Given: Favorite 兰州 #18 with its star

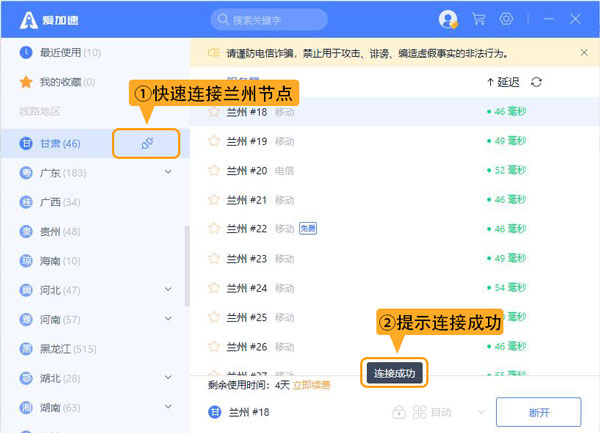Looking at the screenshot, I should (x=214, y=112).
